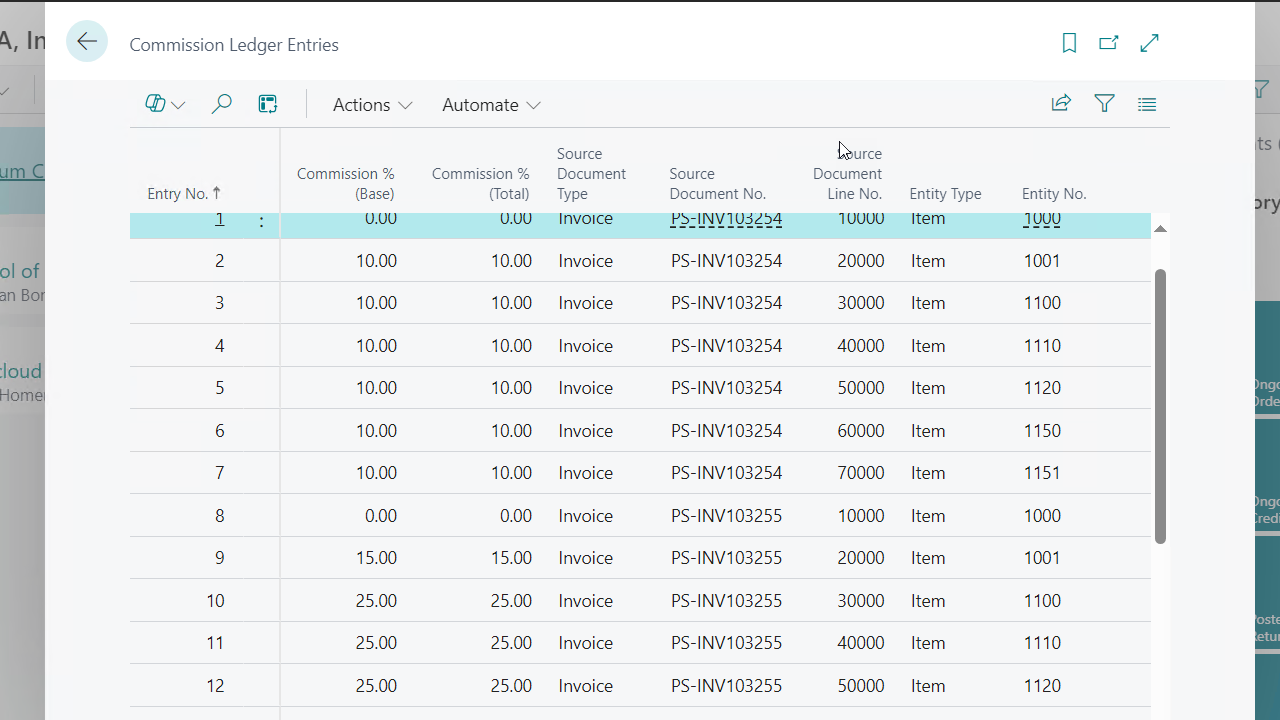Open the Filter pane
The width and height of the screenshot is (1280, 720).
pyautogui.click(x=1104, y=103)
